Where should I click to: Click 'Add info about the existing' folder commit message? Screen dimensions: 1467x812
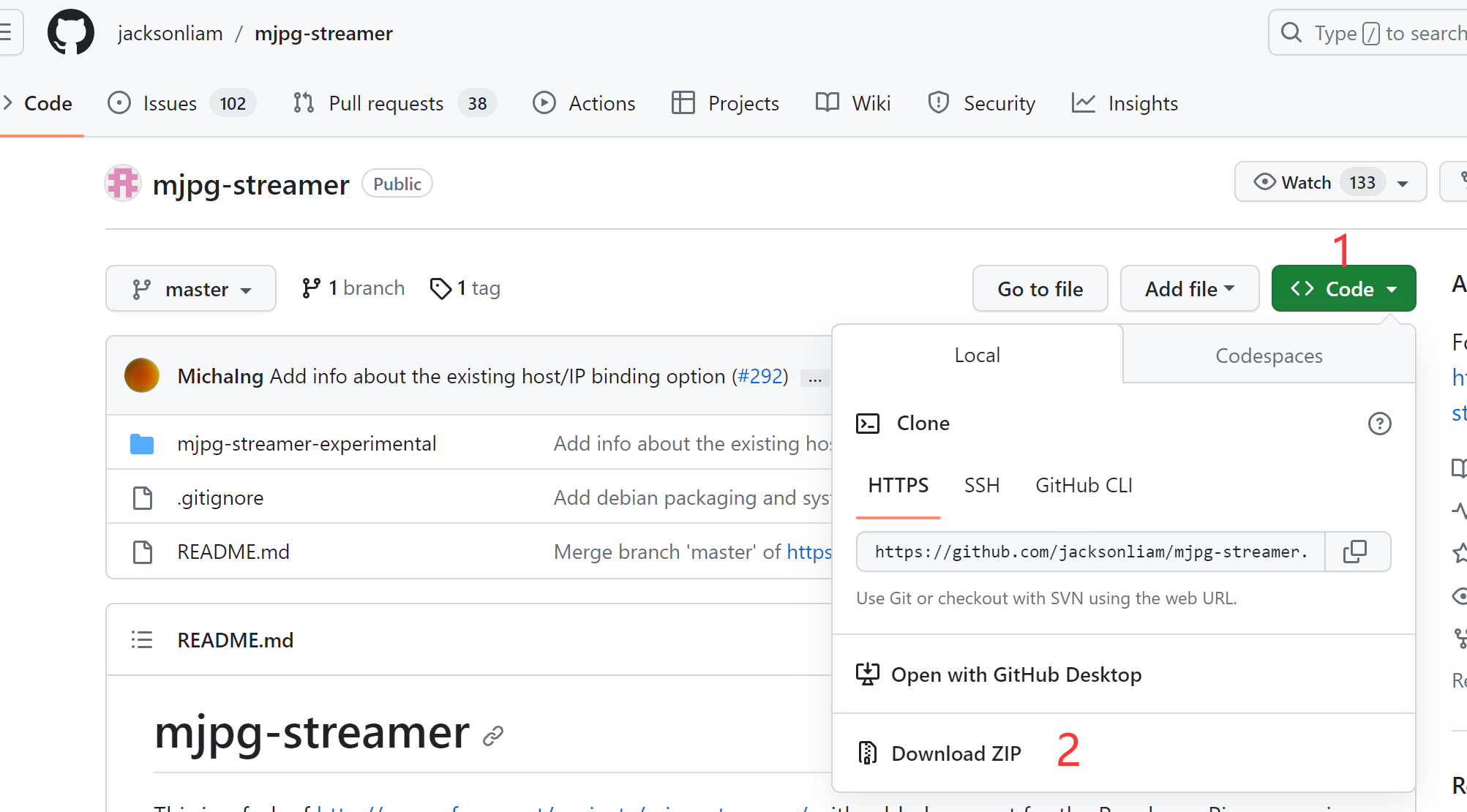click(x=692, y=443)
